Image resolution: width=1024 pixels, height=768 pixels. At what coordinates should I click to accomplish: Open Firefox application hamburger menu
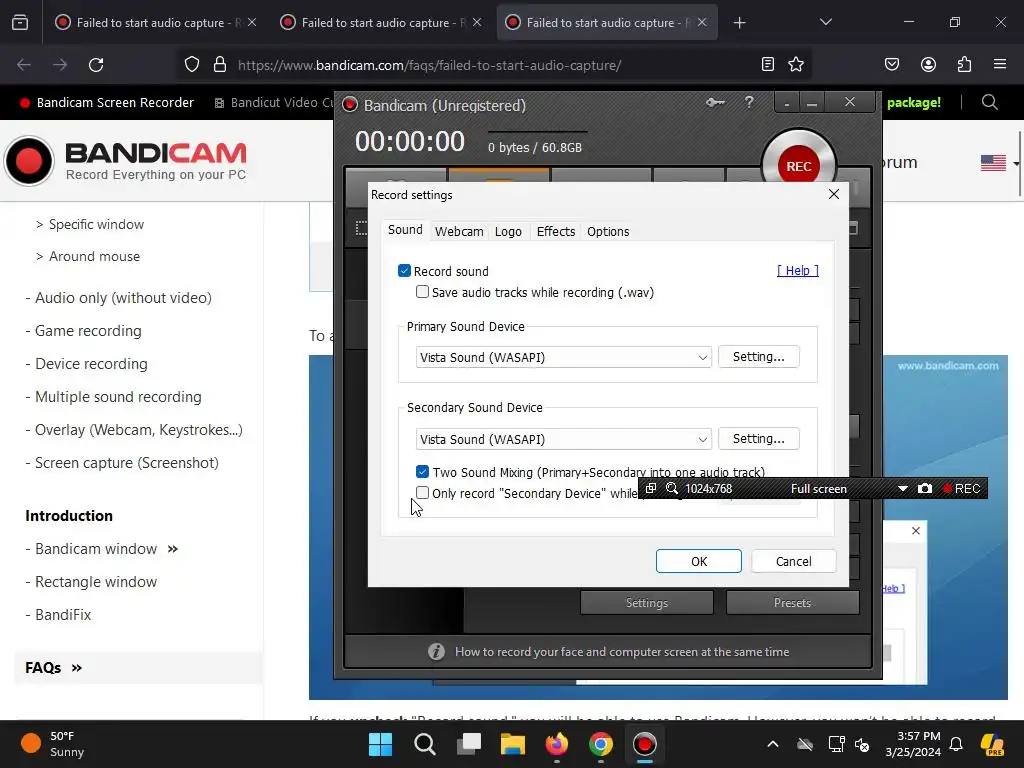[x=1000, y=64]
